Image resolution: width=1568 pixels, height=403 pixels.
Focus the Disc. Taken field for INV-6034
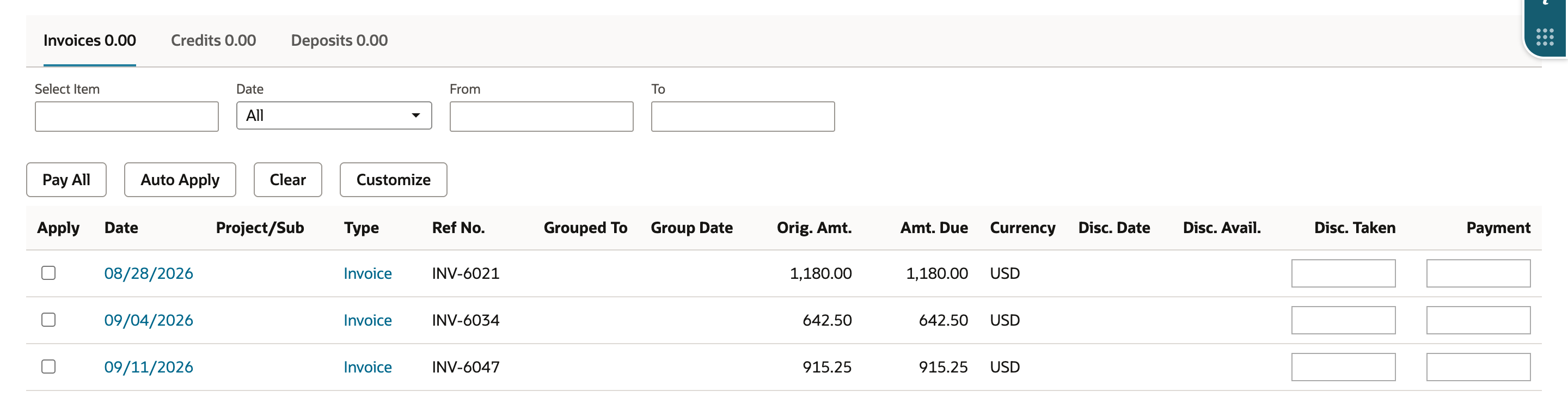pos(1343,320)
